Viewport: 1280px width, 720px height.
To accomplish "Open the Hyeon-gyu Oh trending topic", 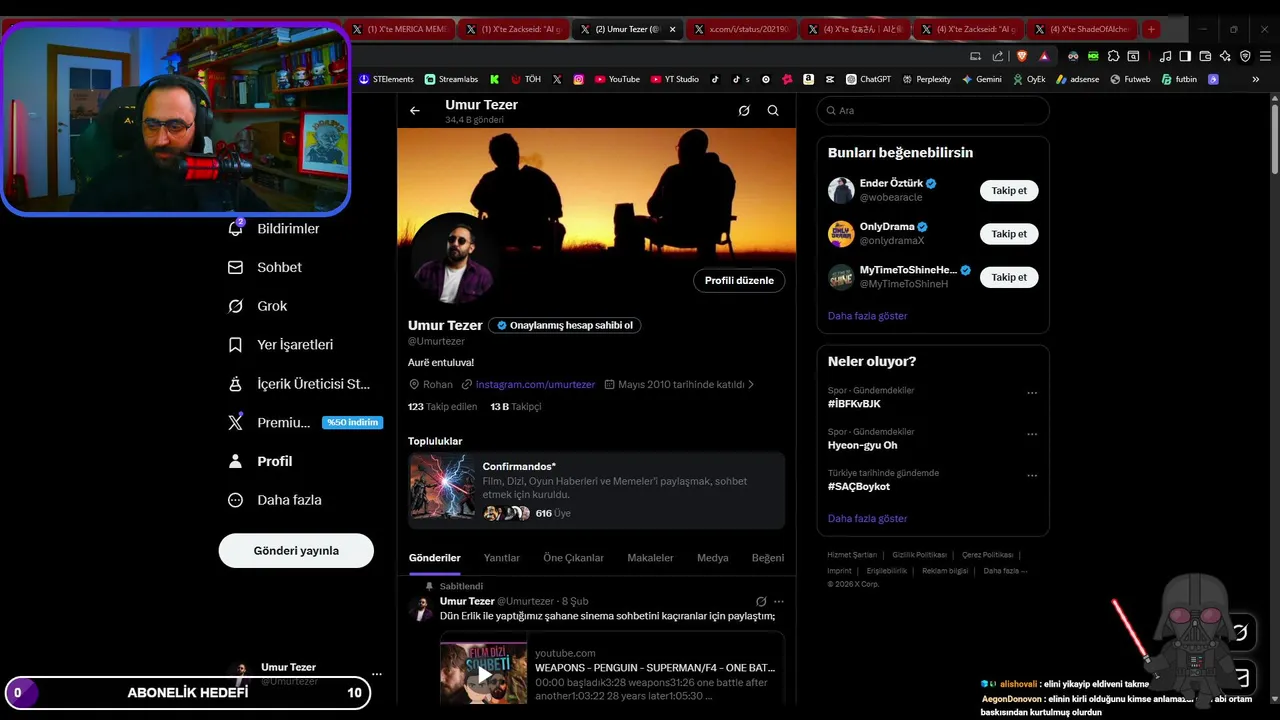I will [x=862, y=445].
